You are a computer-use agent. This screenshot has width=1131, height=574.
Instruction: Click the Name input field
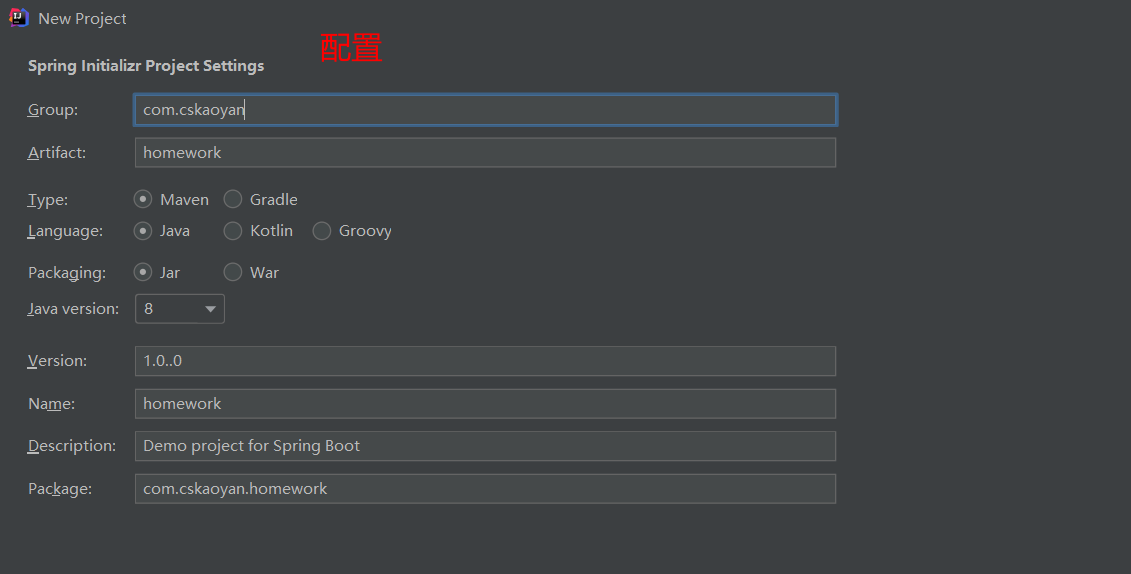coord(485,404)
